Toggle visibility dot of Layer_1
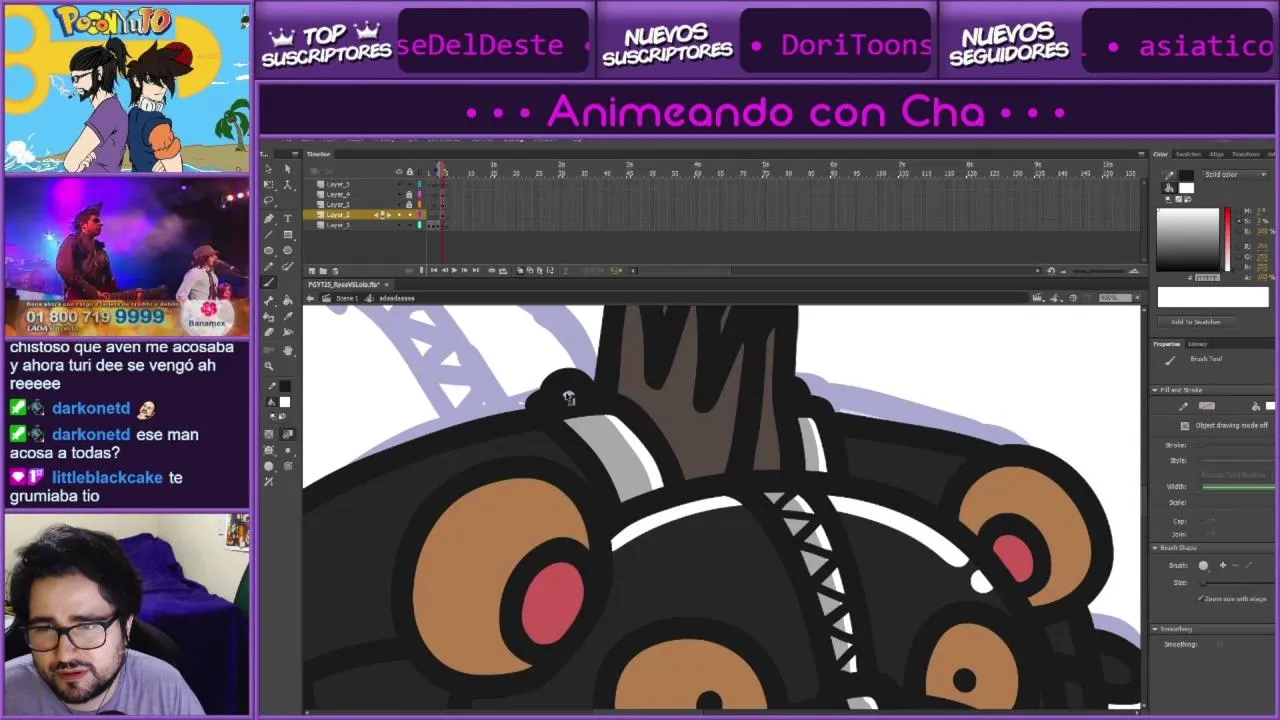The image size is (1280, 720). pyautogui.click(x=399, y=225)
